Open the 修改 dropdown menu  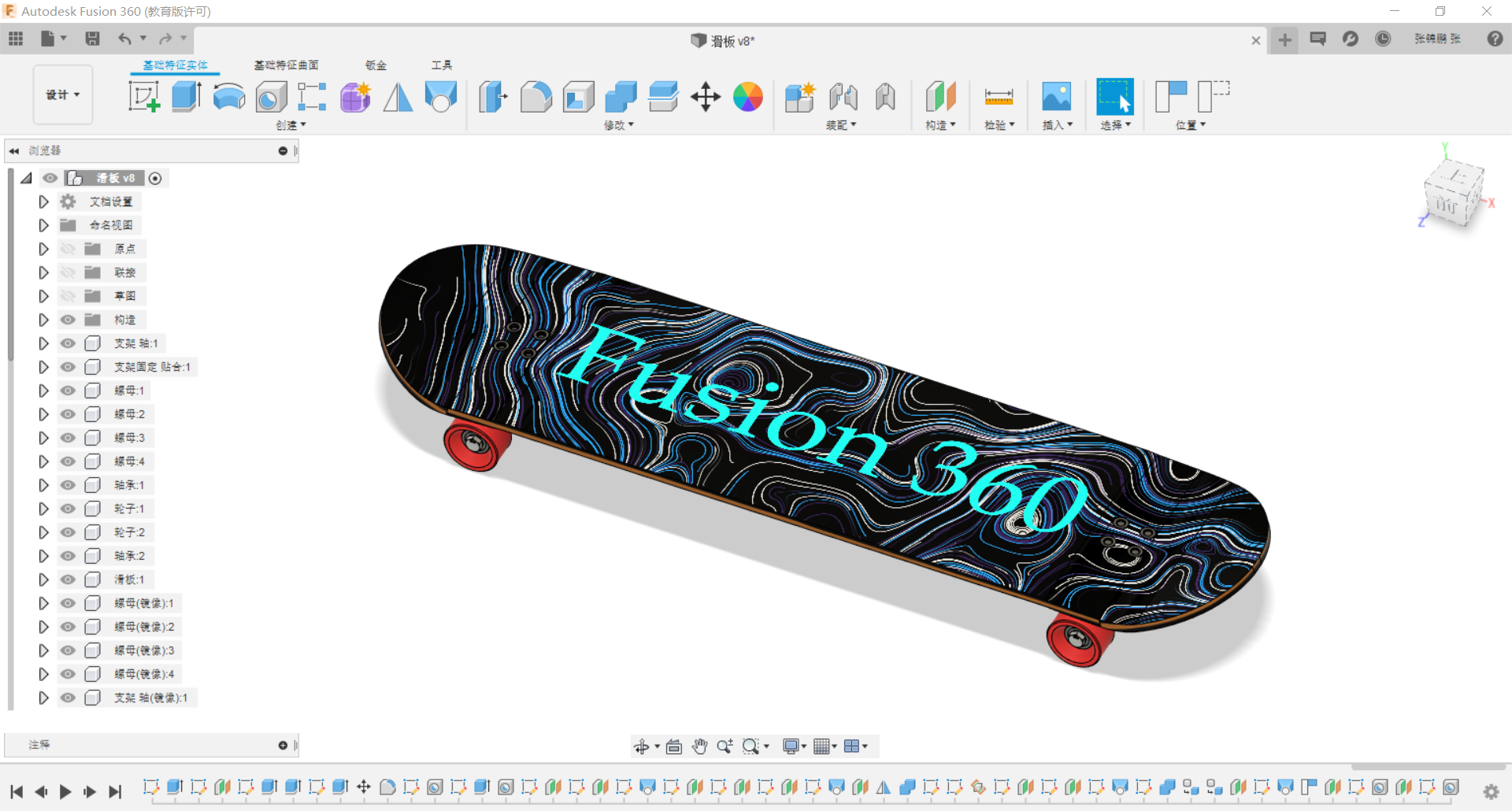point(618,125)
